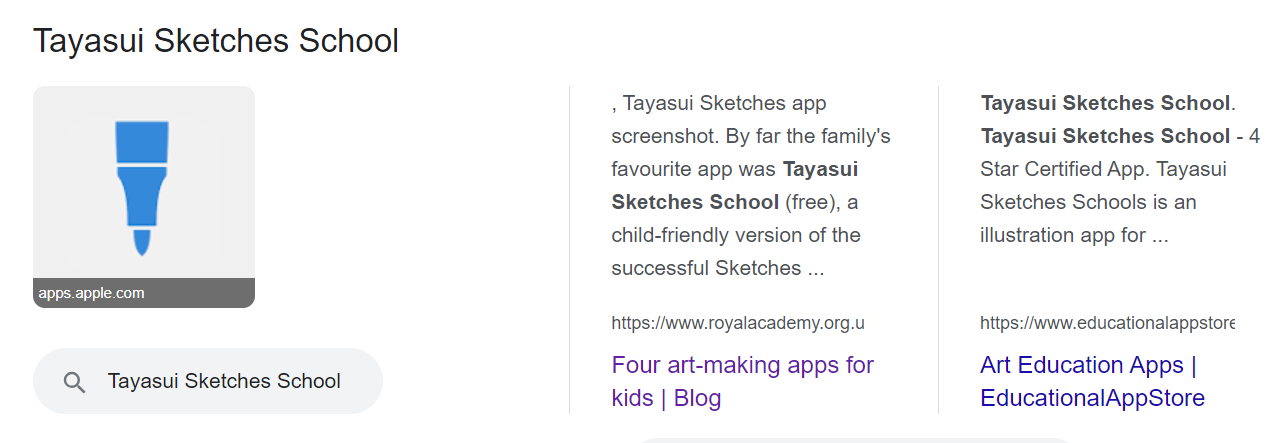
Task: Click bold 'Sketches School' in first snippet
Action: 695,202
